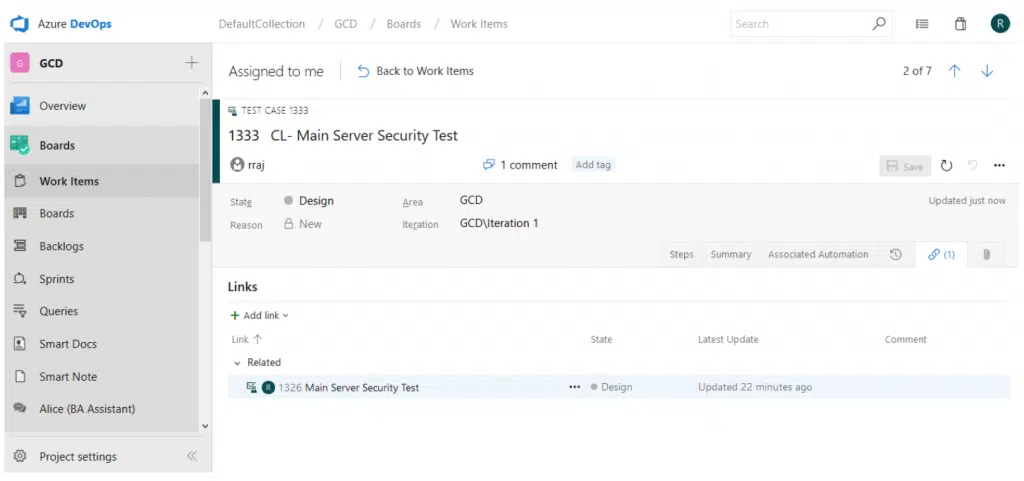Click Back to Work Items link

(416, 71)
